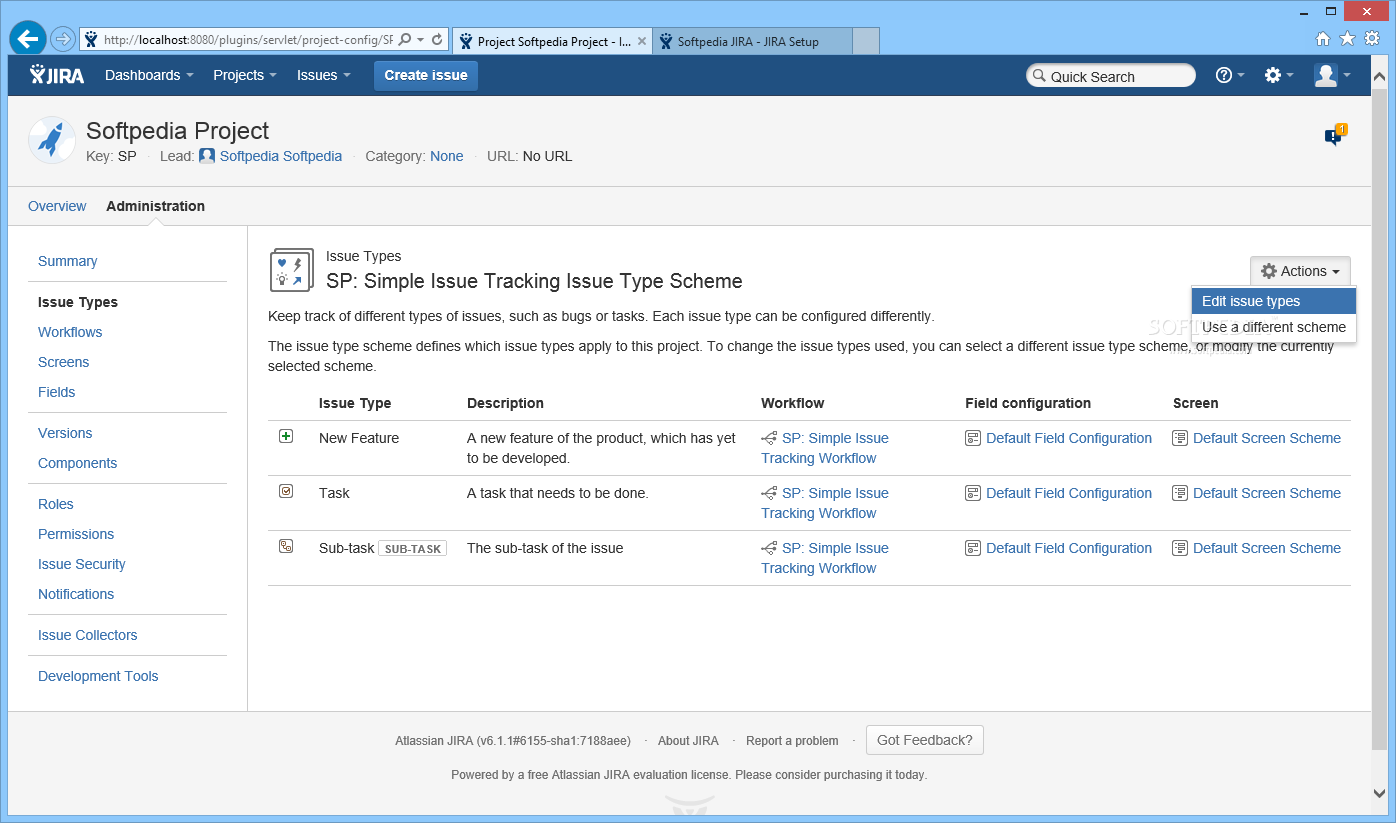Click screen scheme icon in Sub-task row
The height and width of the screenshot is (823, 1396).
pyautogui.click(x=1180, y=548)
